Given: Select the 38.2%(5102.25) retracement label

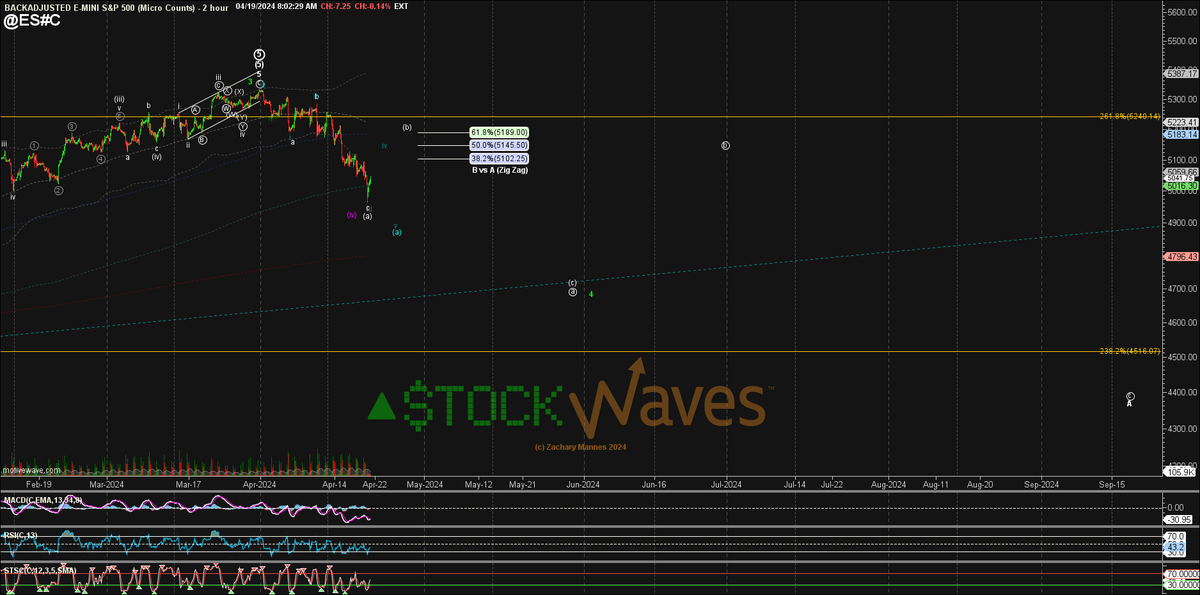Looking at the screenshot, I should [499, 158].
